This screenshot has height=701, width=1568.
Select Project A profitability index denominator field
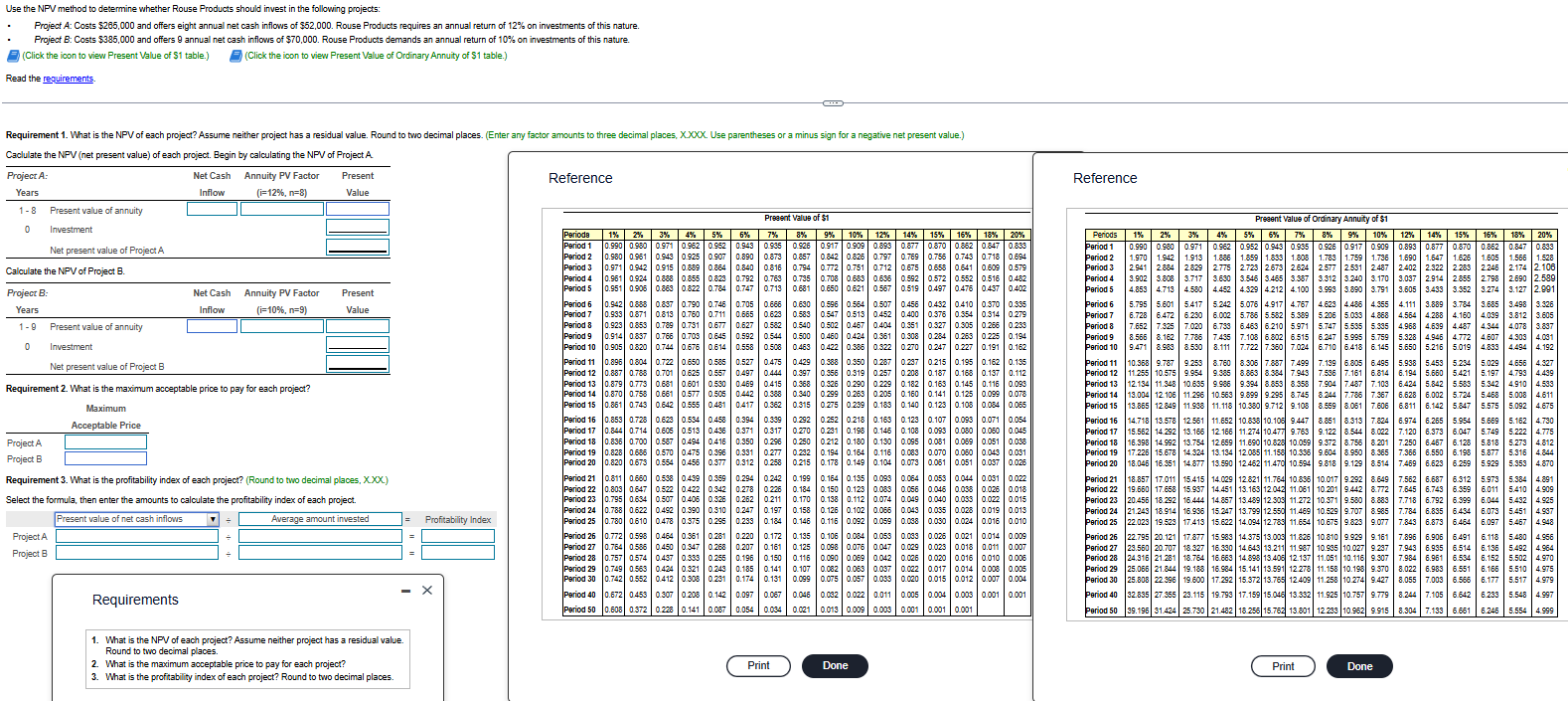click(320, 537)
